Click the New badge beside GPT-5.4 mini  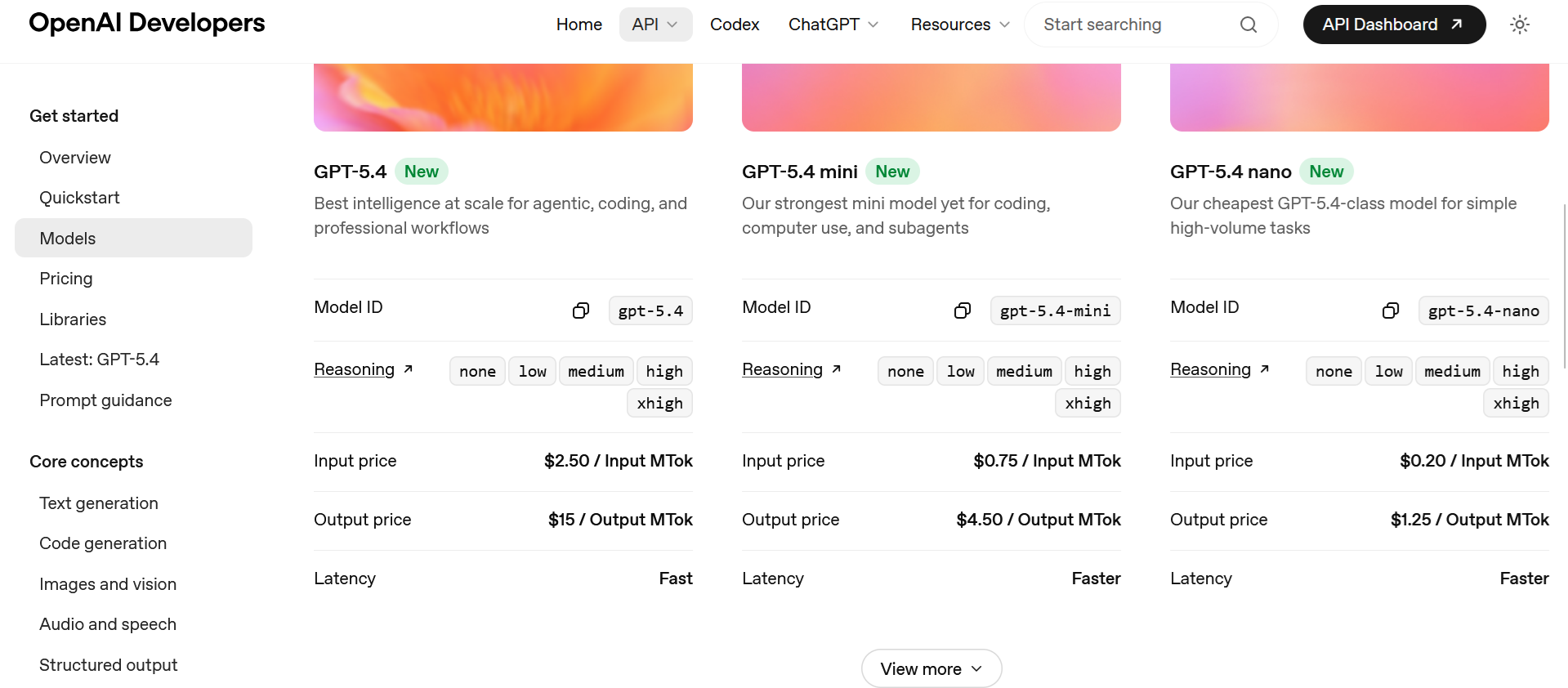892,172
